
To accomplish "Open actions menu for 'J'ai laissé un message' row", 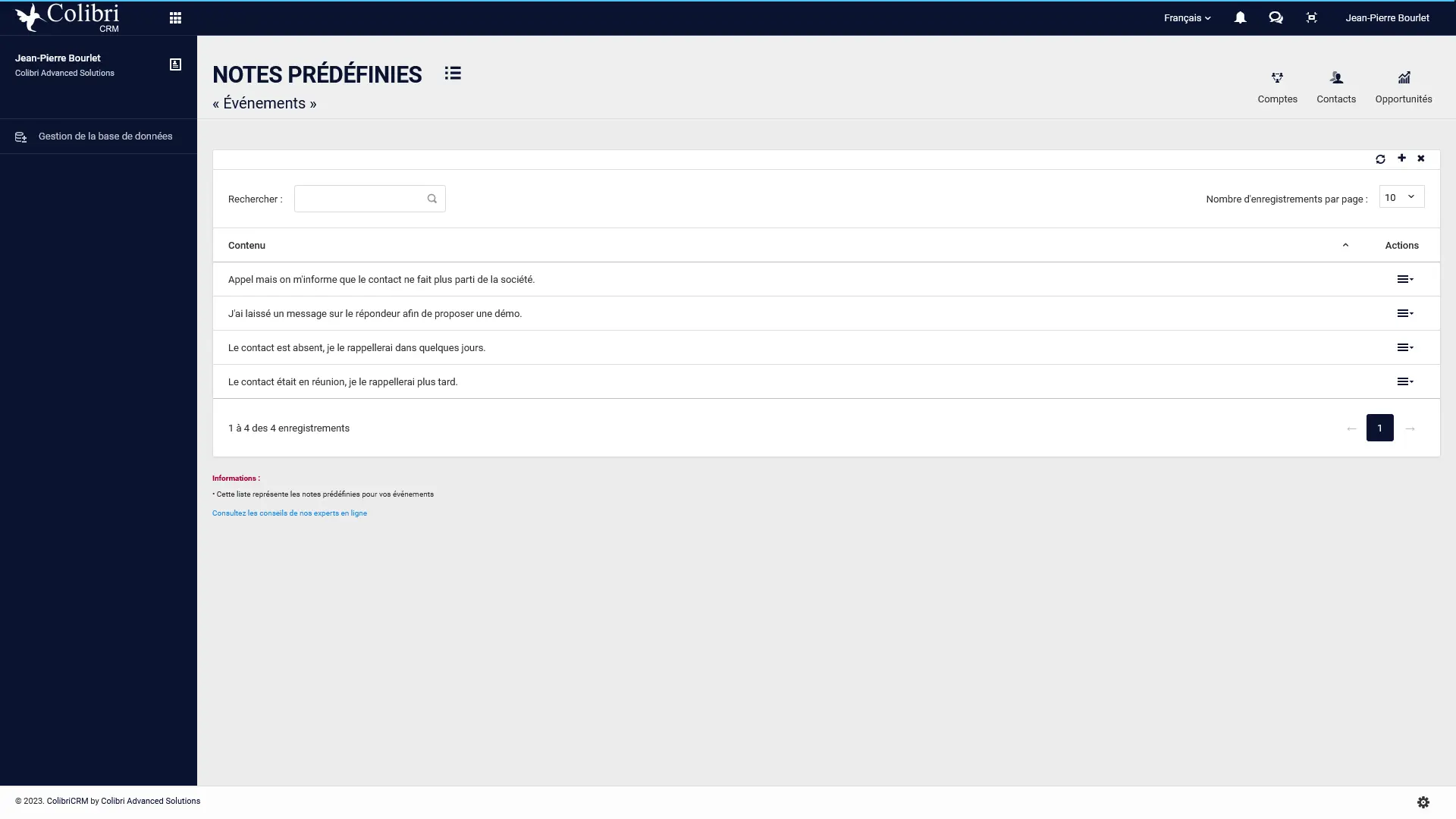I will [1405, 314].
